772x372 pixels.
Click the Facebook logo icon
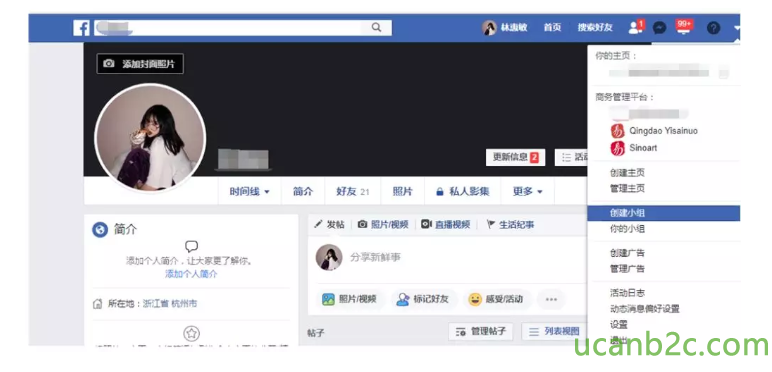click(x=81, y=28)
